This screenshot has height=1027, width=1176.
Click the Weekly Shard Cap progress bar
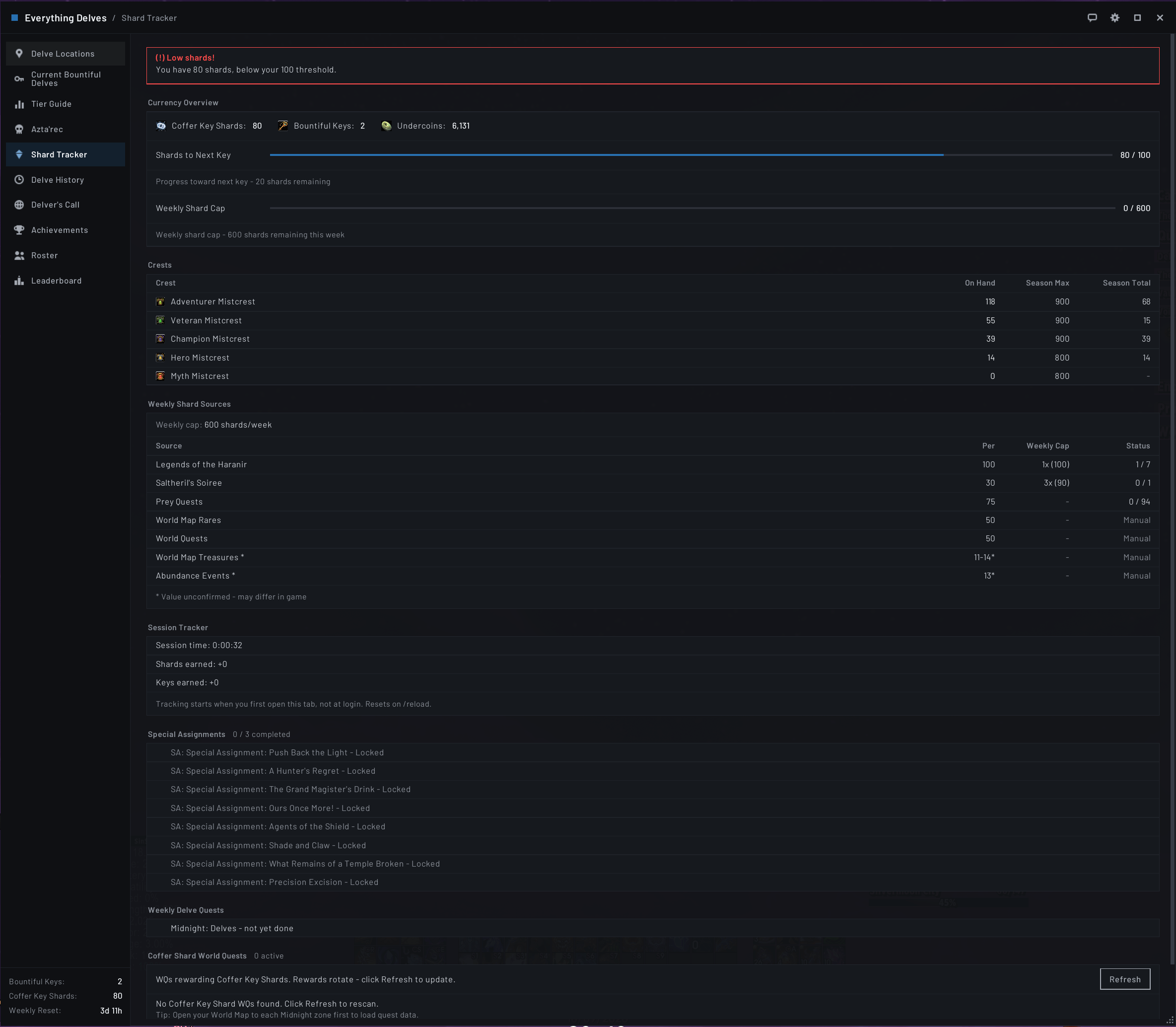(x=692, y=208)
